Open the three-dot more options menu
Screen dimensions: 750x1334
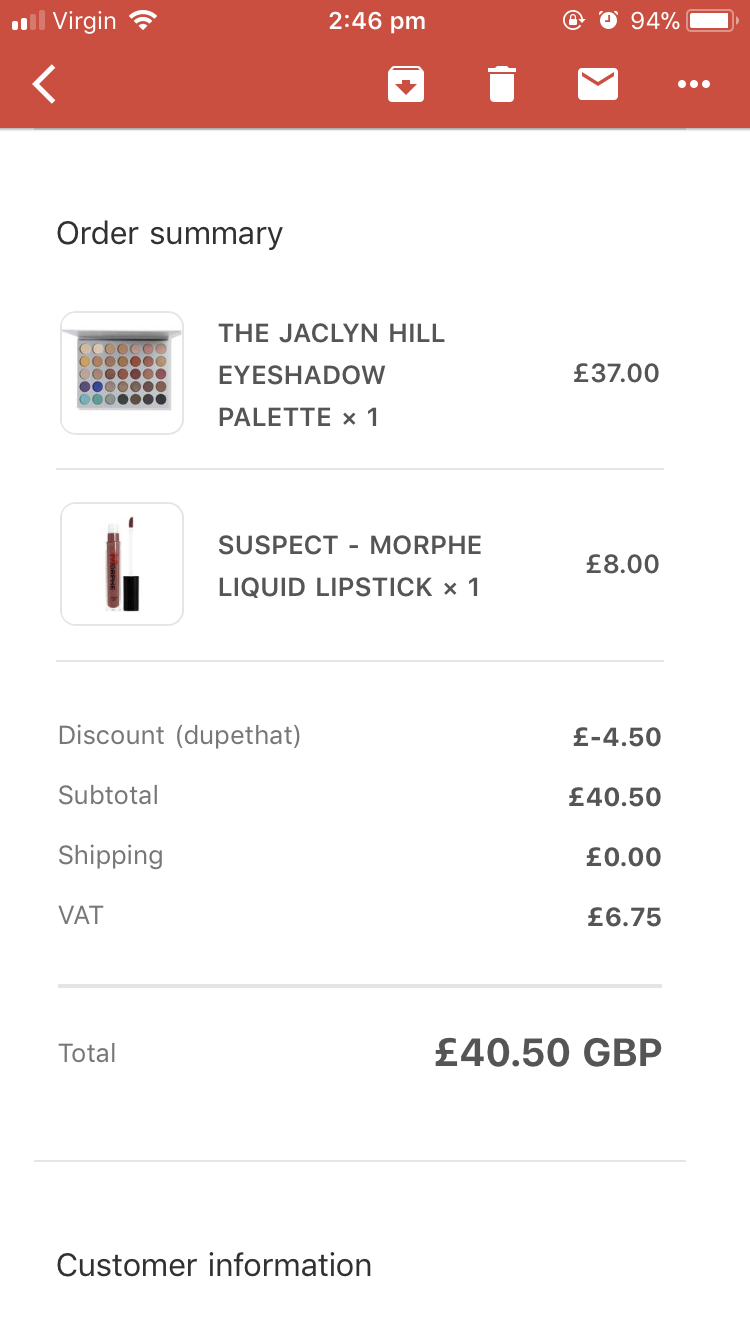click(693, 84)
